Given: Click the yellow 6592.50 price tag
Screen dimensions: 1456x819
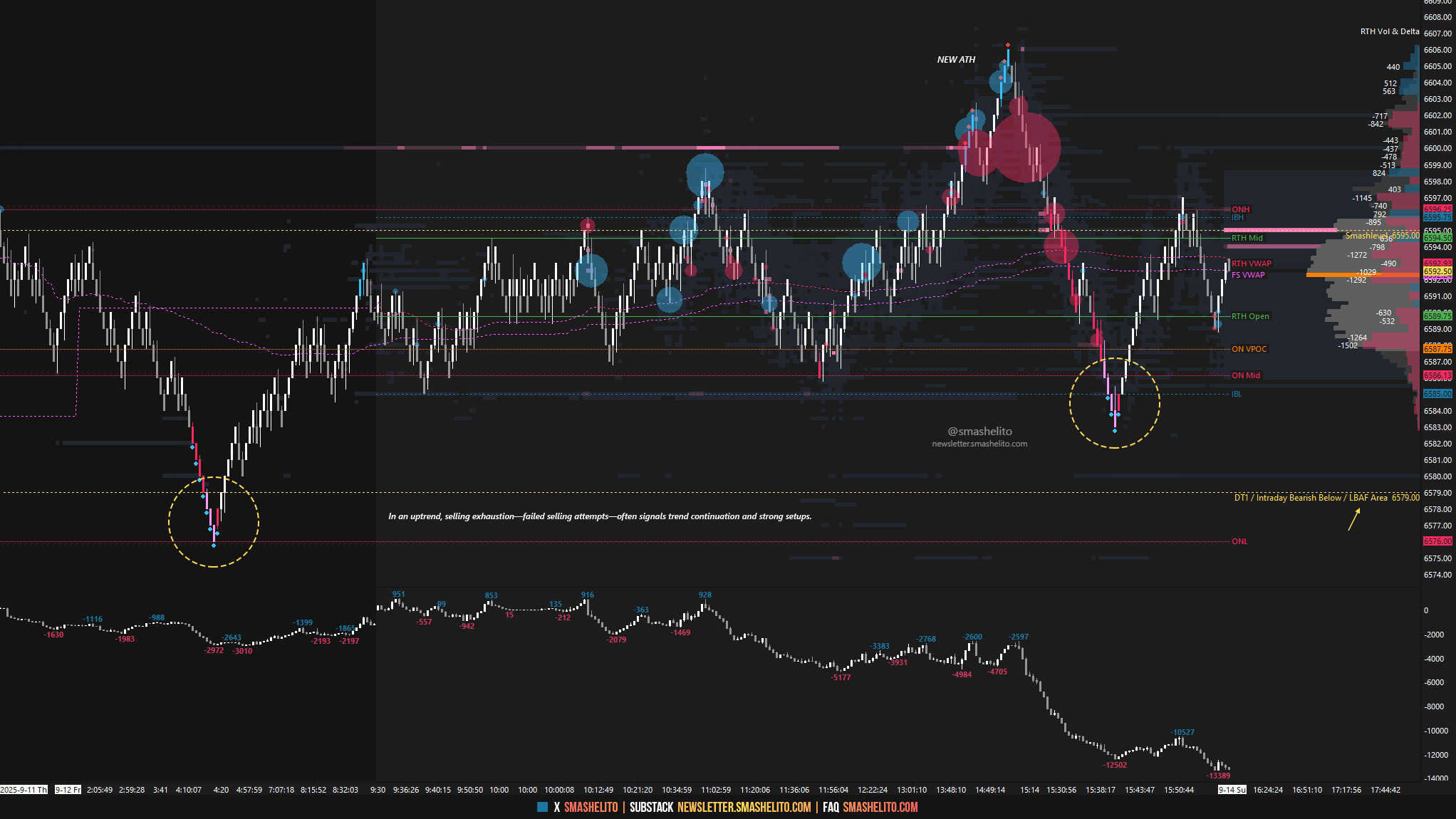Looking at the screenshot, I should click(x=1437, y=271).
